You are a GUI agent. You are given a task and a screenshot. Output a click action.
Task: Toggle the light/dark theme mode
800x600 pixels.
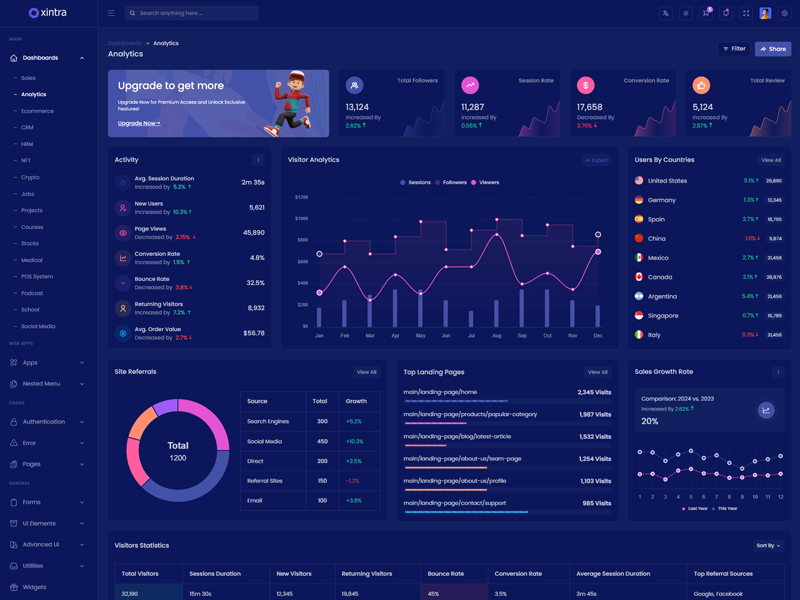point(686,14)
